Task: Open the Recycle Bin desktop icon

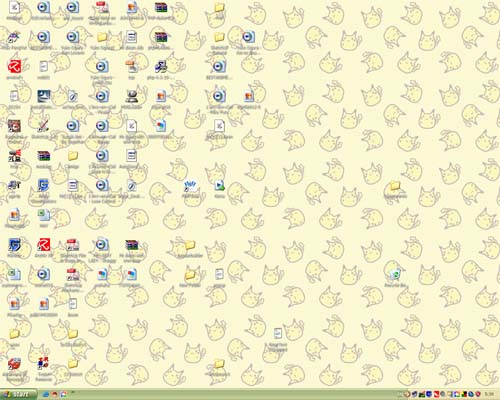Action: click(x=395, y=275)
